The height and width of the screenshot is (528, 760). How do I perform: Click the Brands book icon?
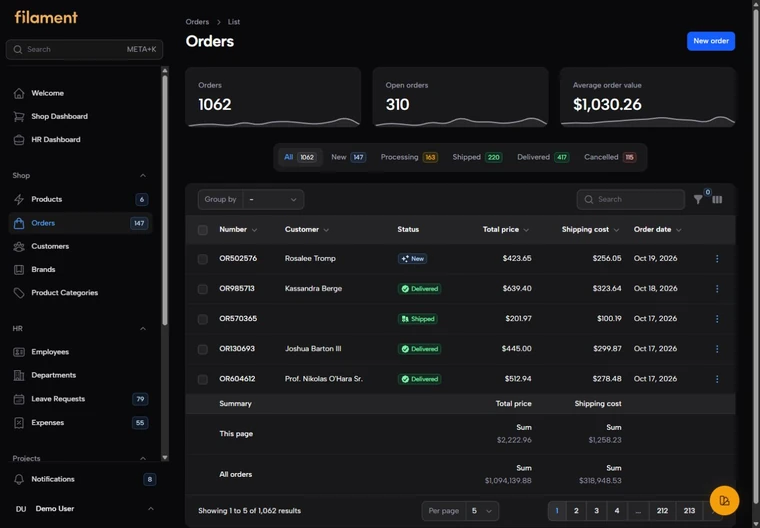coord(19,270)
